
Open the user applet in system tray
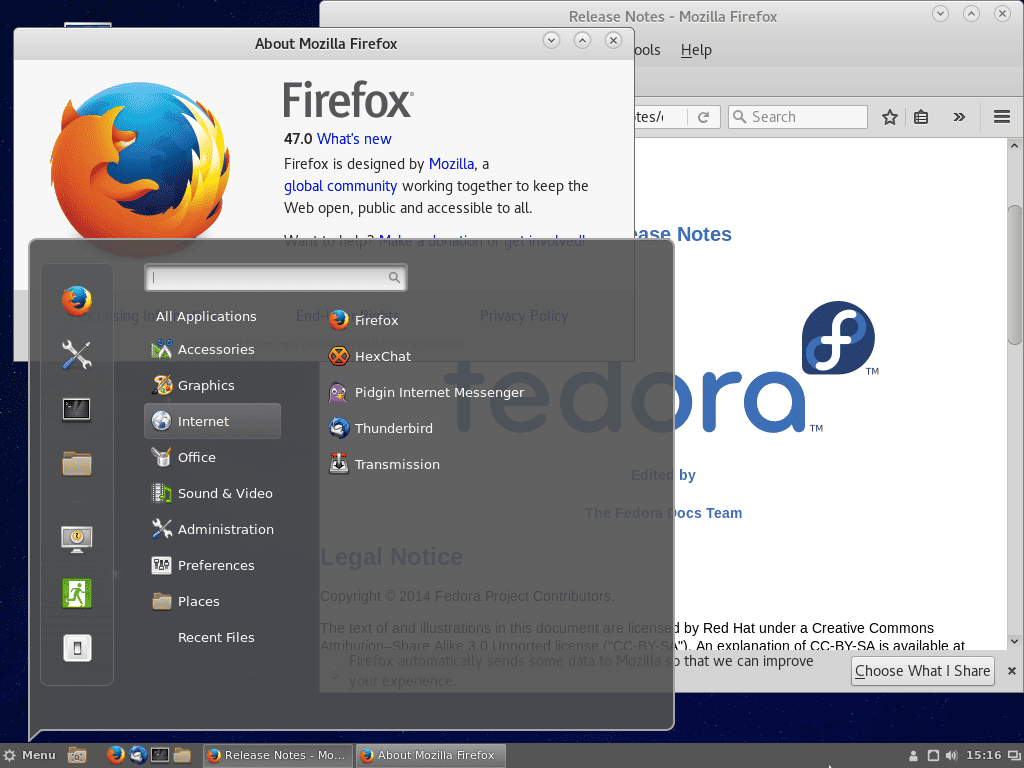(914, 756)
